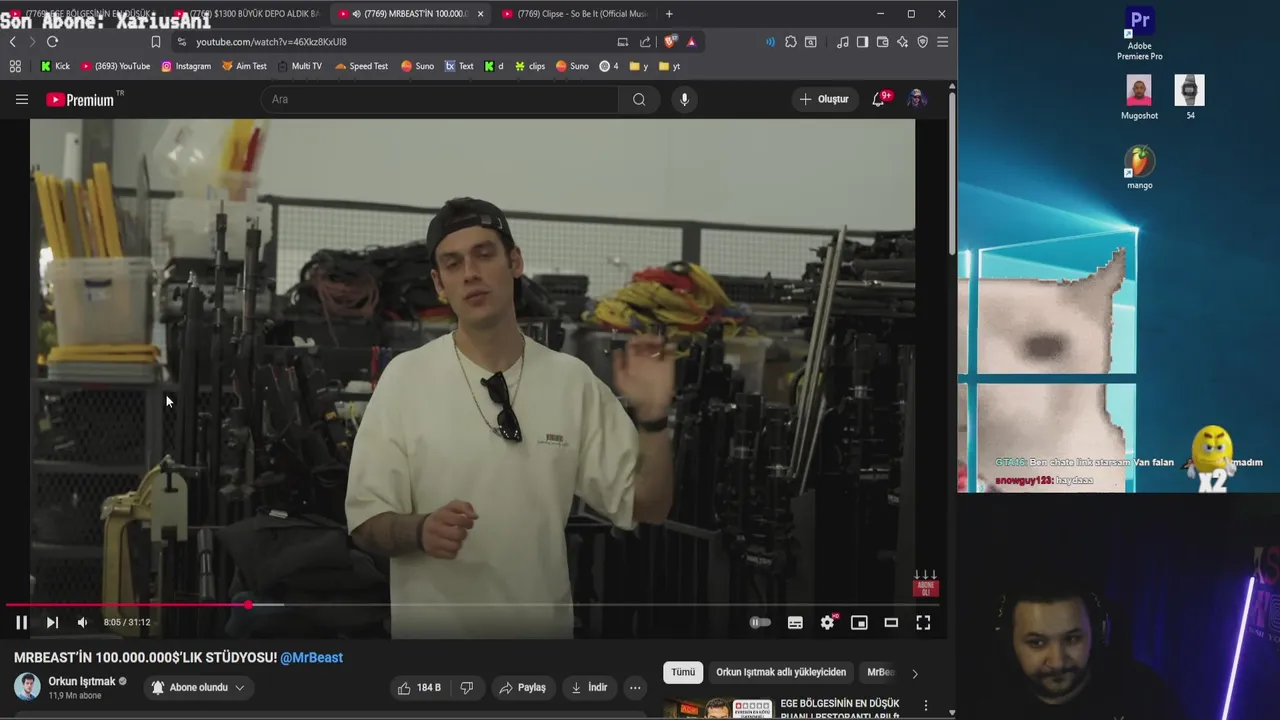The width and height of the screenshot is (1280, 720).
Task: Toggle subtitles/captions in the player
Action: (x=795, y=622)
